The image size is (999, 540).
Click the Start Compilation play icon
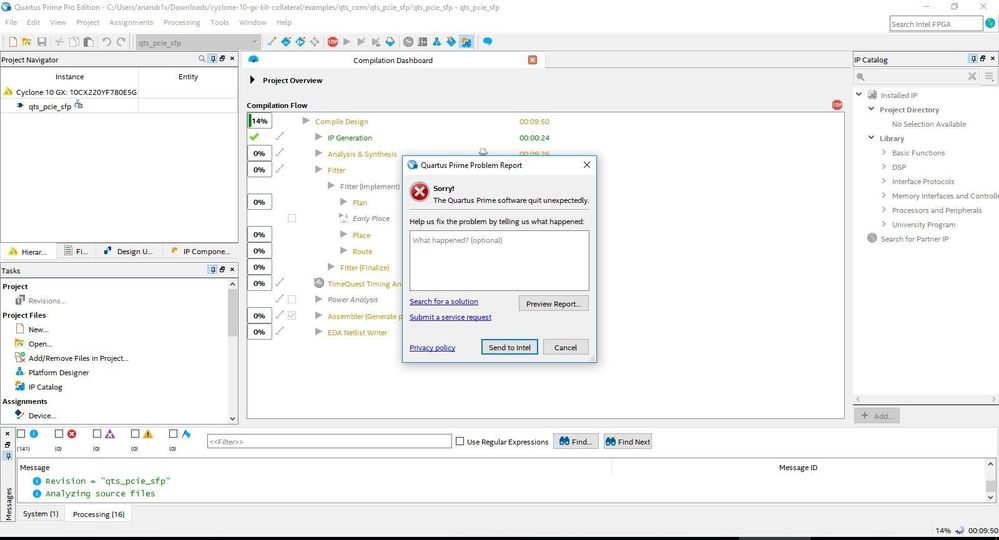click(x=347, y=42)
